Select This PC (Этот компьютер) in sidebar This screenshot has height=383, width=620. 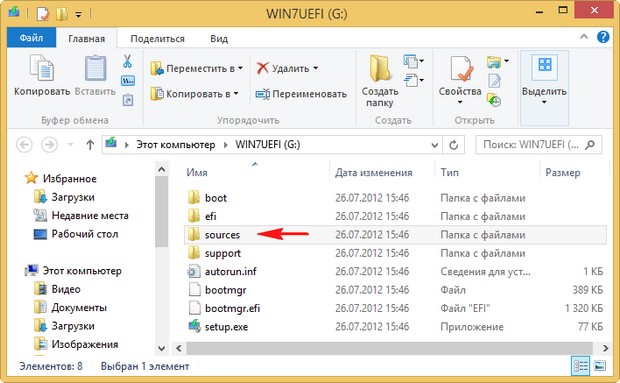coord(73,271)
